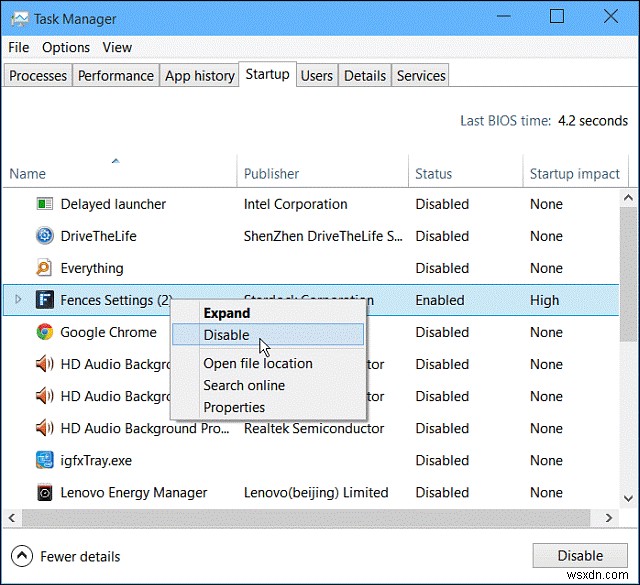Screen dimensions: 640x585
Task: Click the DriveTheLife gear icon
Action: tap(44, 236)
